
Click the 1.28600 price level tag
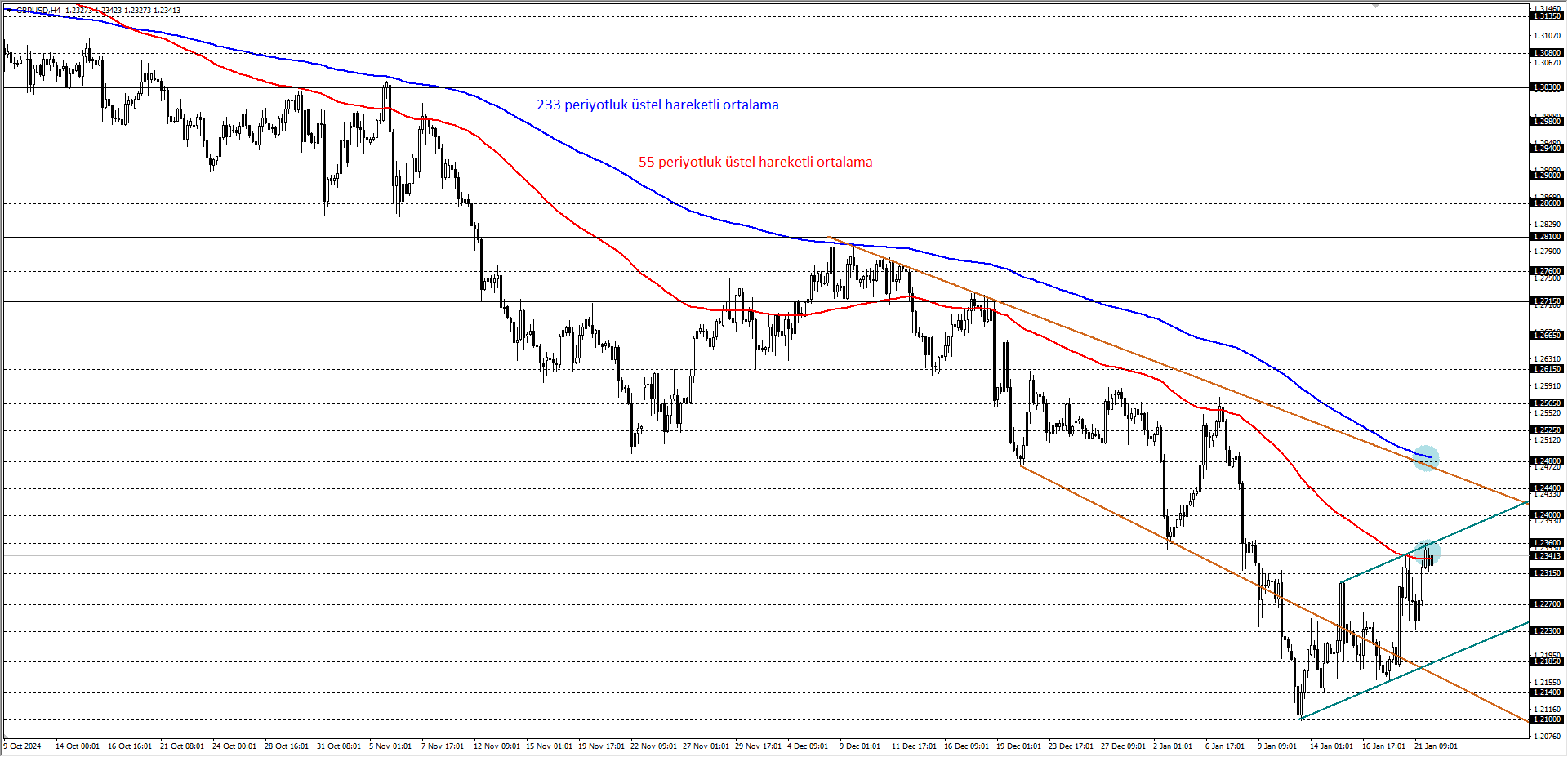pos(1547,203)
